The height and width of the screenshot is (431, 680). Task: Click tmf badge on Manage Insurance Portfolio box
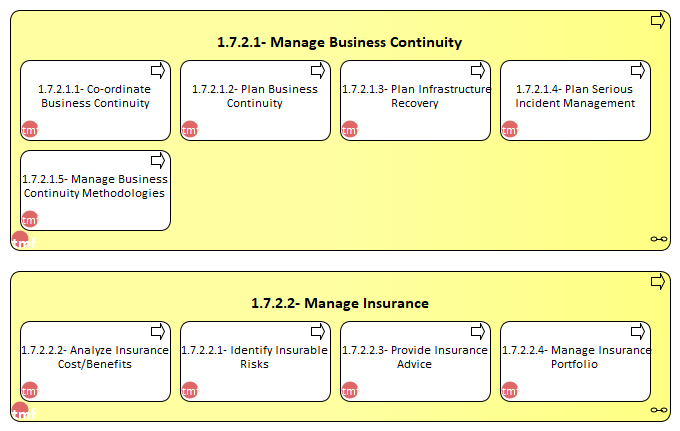[510, 390]
